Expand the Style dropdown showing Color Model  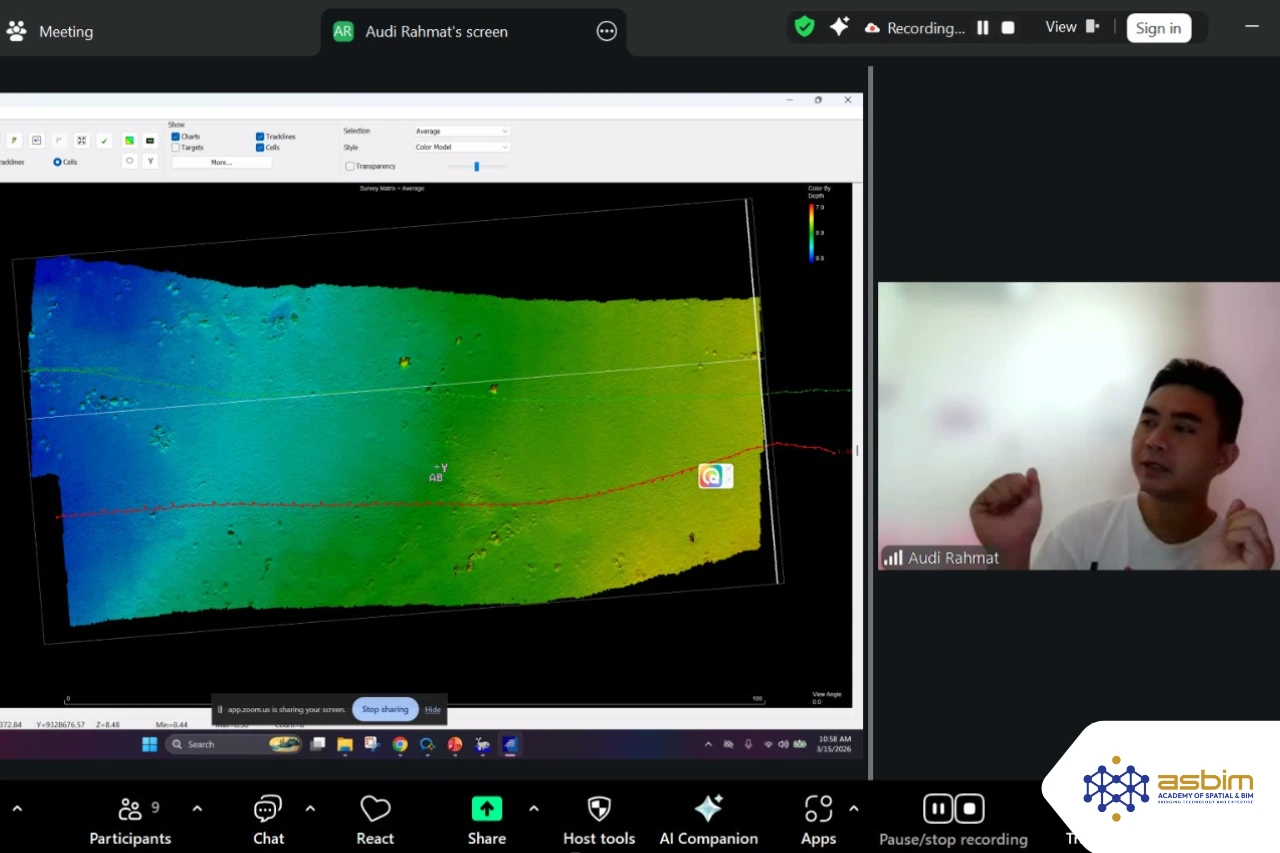pyautogui.click(x=462, y=147)
